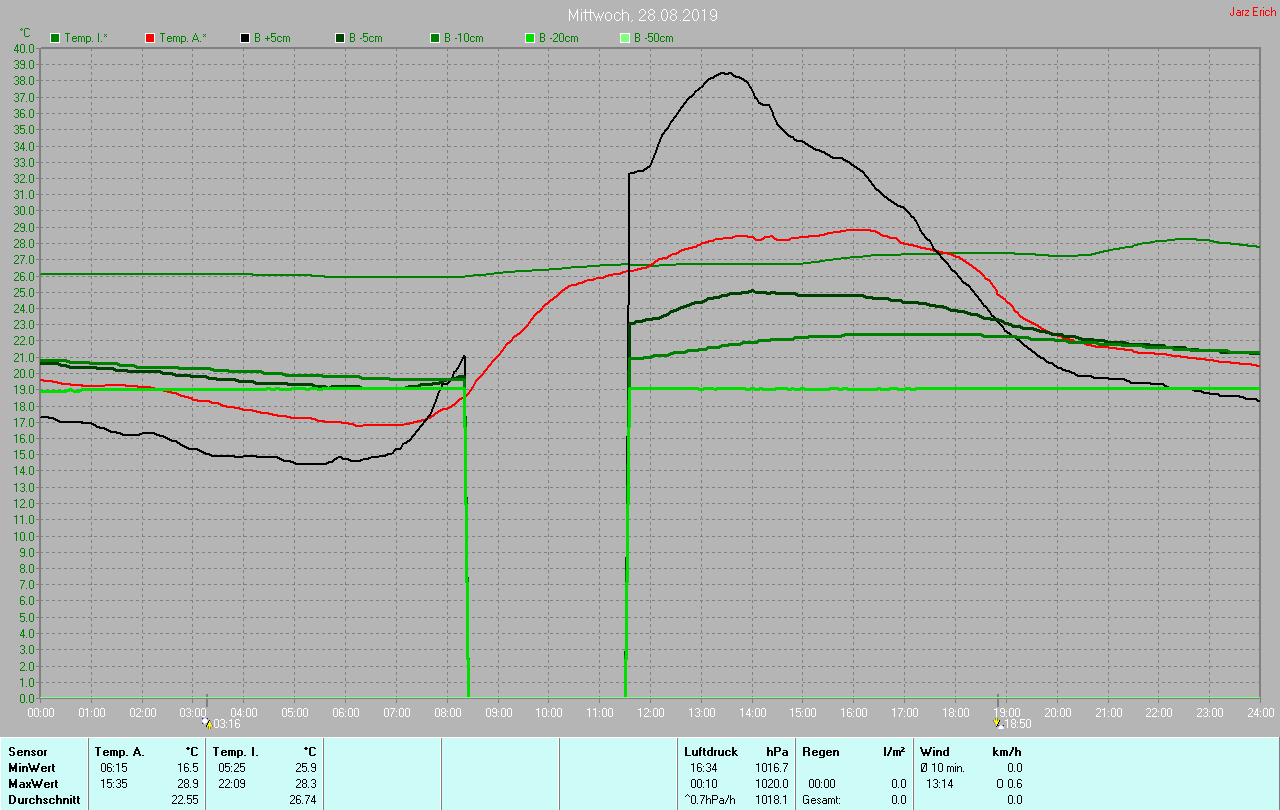Select the 'Durchschnitt' row label
The height and width of the screenshot is (810, 1280).
44,799
